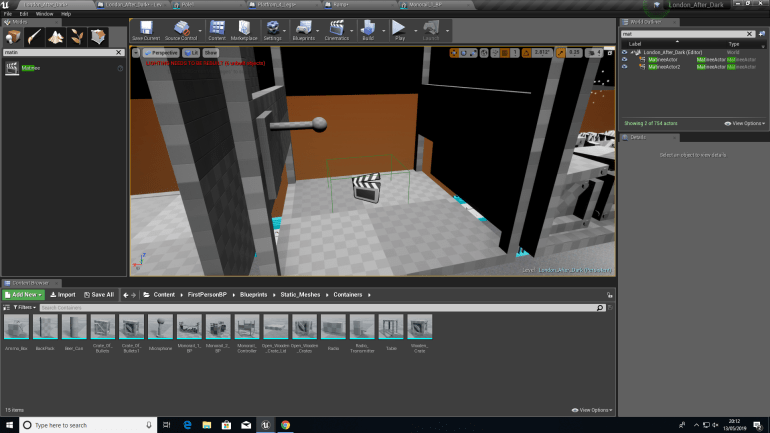Screen dimensions: 770x433
Task: Open the Play options dropdown arrow
Action: pos(415,30)
